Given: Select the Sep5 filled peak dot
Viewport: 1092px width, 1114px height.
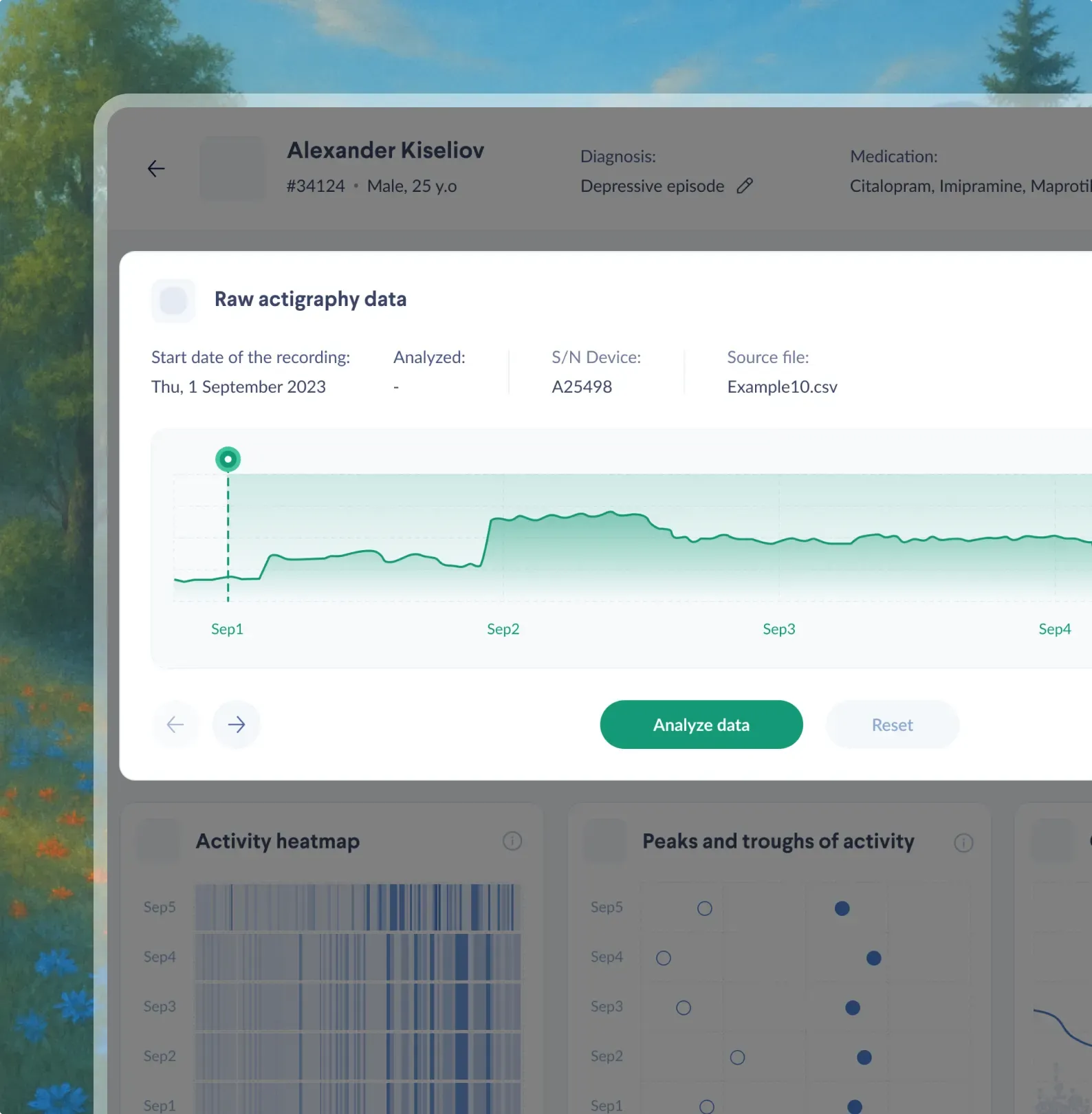Looking at the screenshot, I should (842, 908).
